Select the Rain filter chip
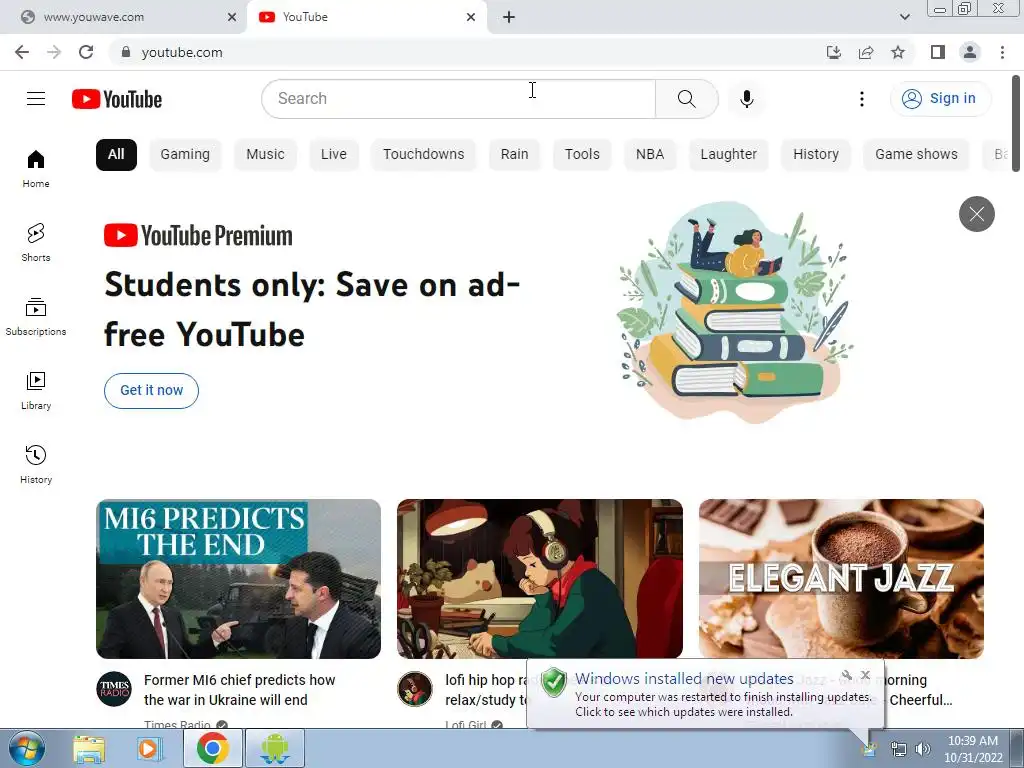 coord(515,155)
